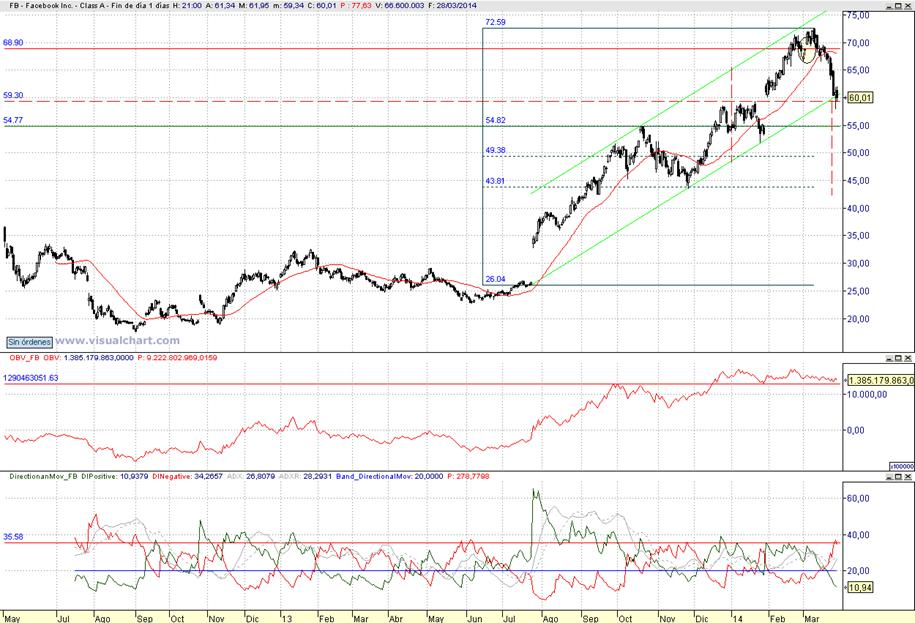Click the 35.58 directional line label
Image resolution: width=915 pixels, height=623 pixels.
tap(13, 537)
